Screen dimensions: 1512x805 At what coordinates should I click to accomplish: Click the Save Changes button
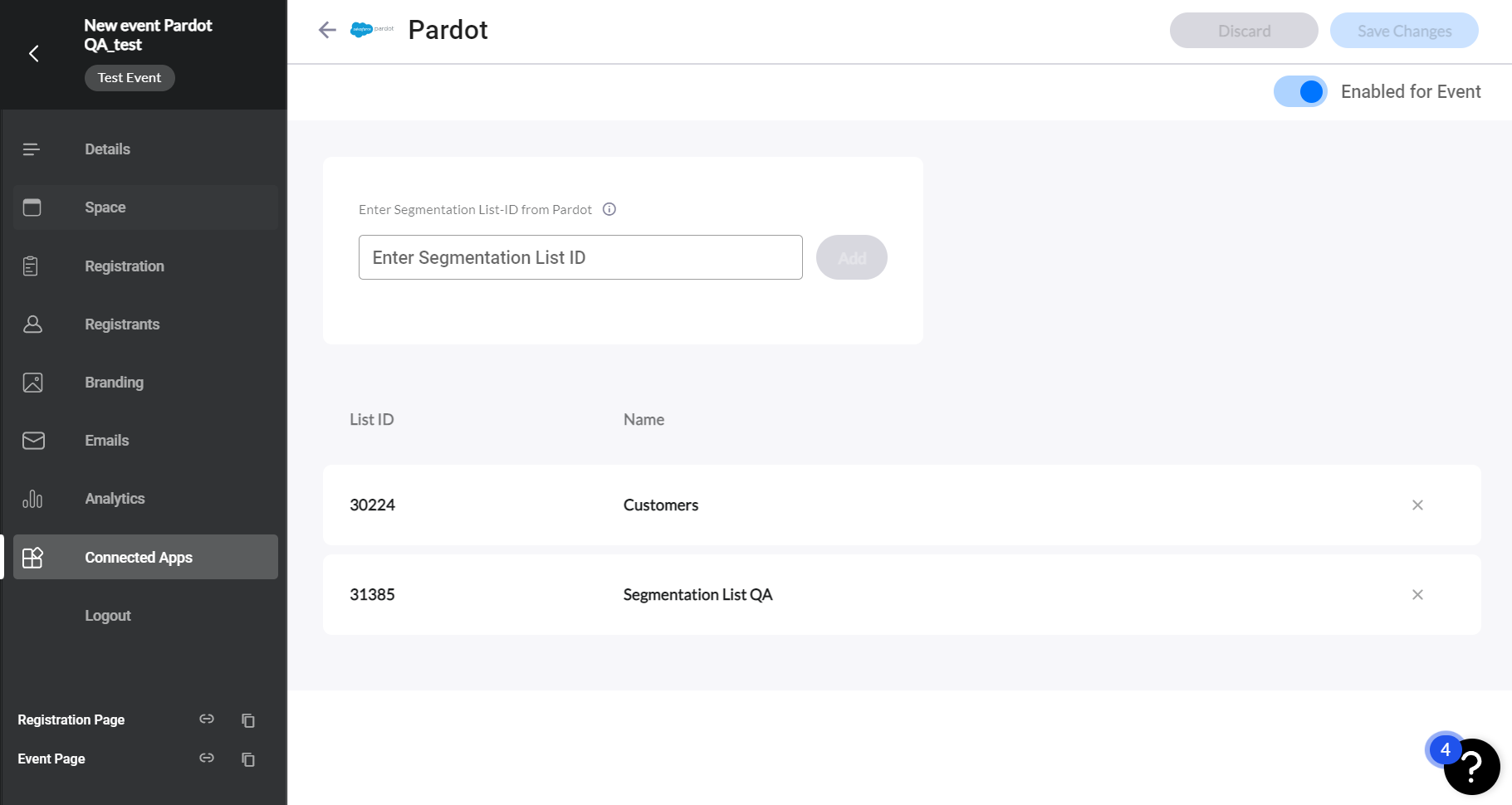(1404, 31)
